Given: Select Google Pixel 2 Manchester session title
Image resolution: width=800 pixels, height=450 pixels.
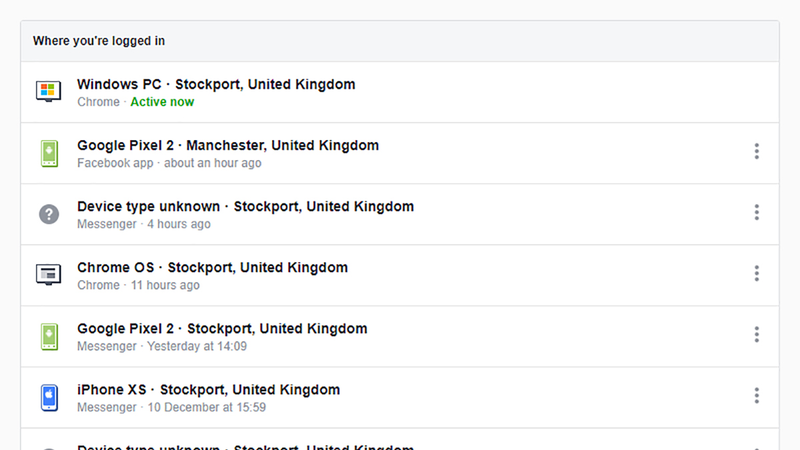Looking at the screenshot, I should 228,145.
